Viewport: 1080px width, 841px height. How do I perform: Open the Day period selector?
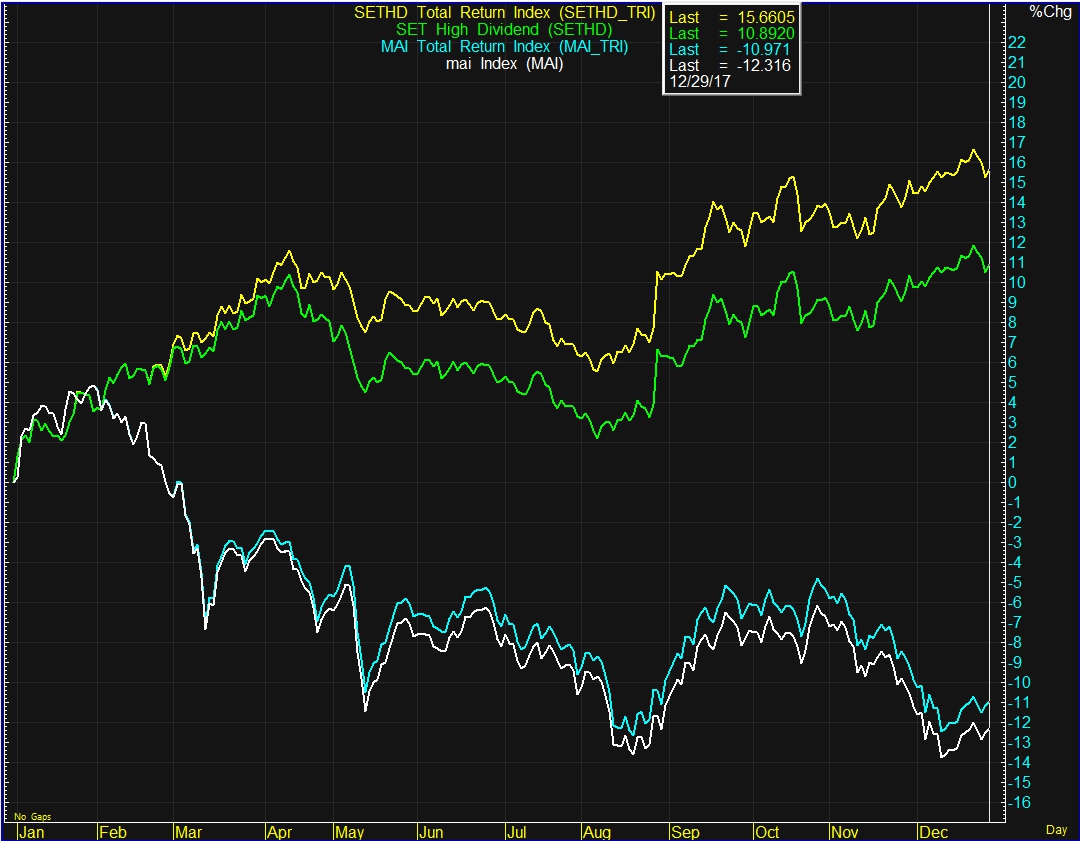coord(1056,830)
